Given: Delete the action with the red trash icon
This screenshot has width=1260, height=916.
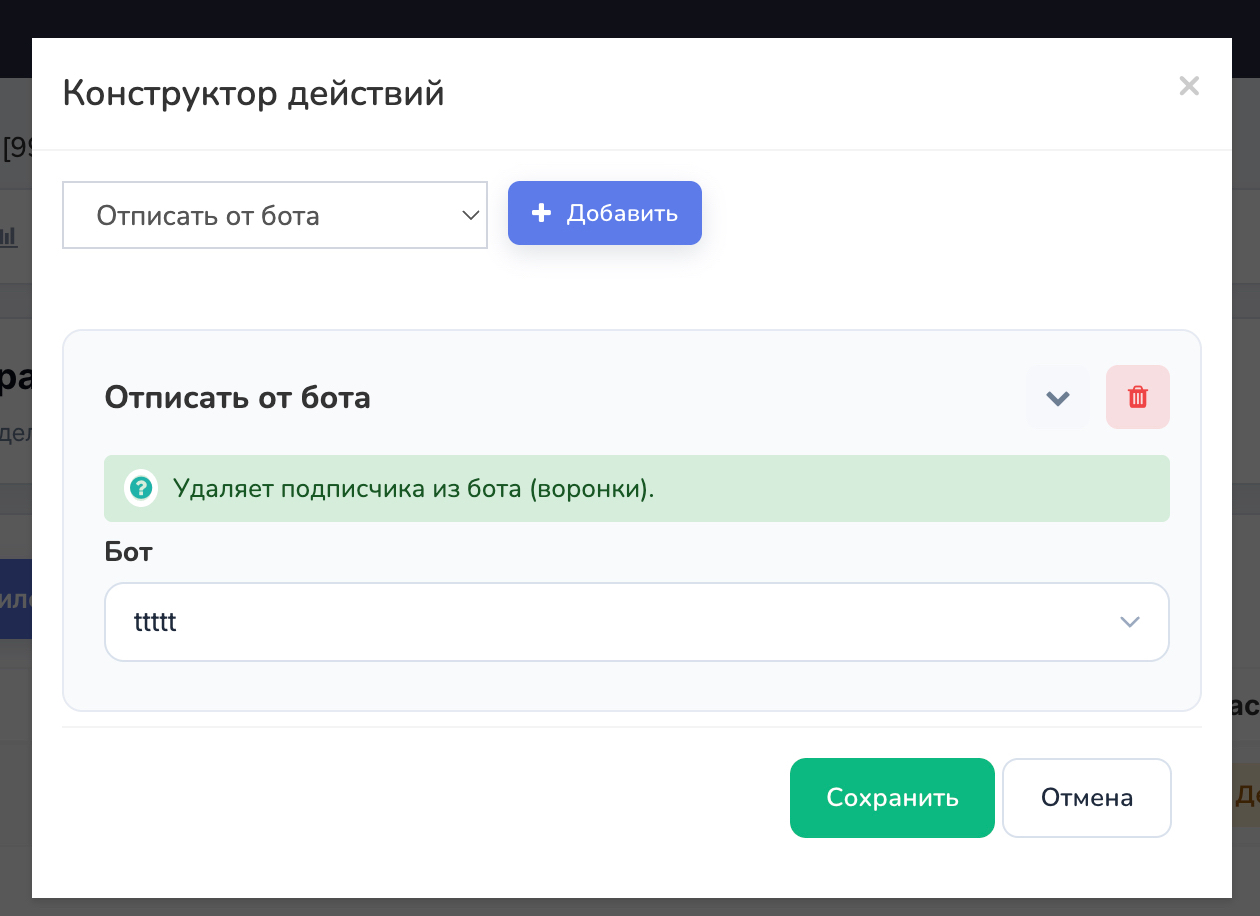Looking at the screenshot, I should pos(1138,397).
